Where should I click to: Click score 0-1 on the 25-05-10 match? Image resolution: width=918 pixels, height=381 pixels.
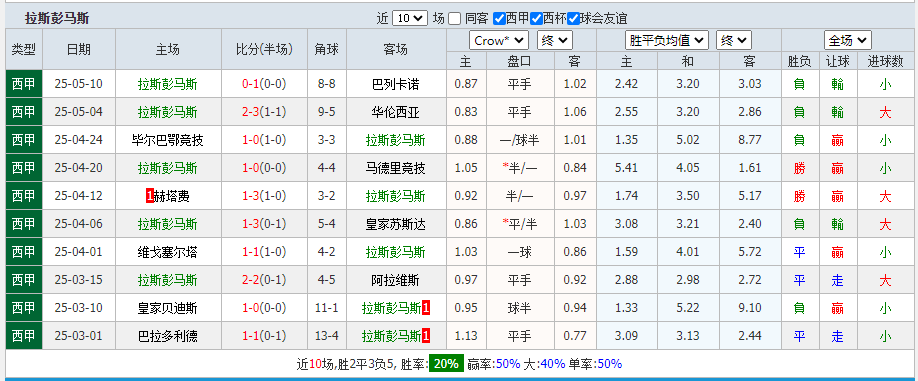(251, 84)
